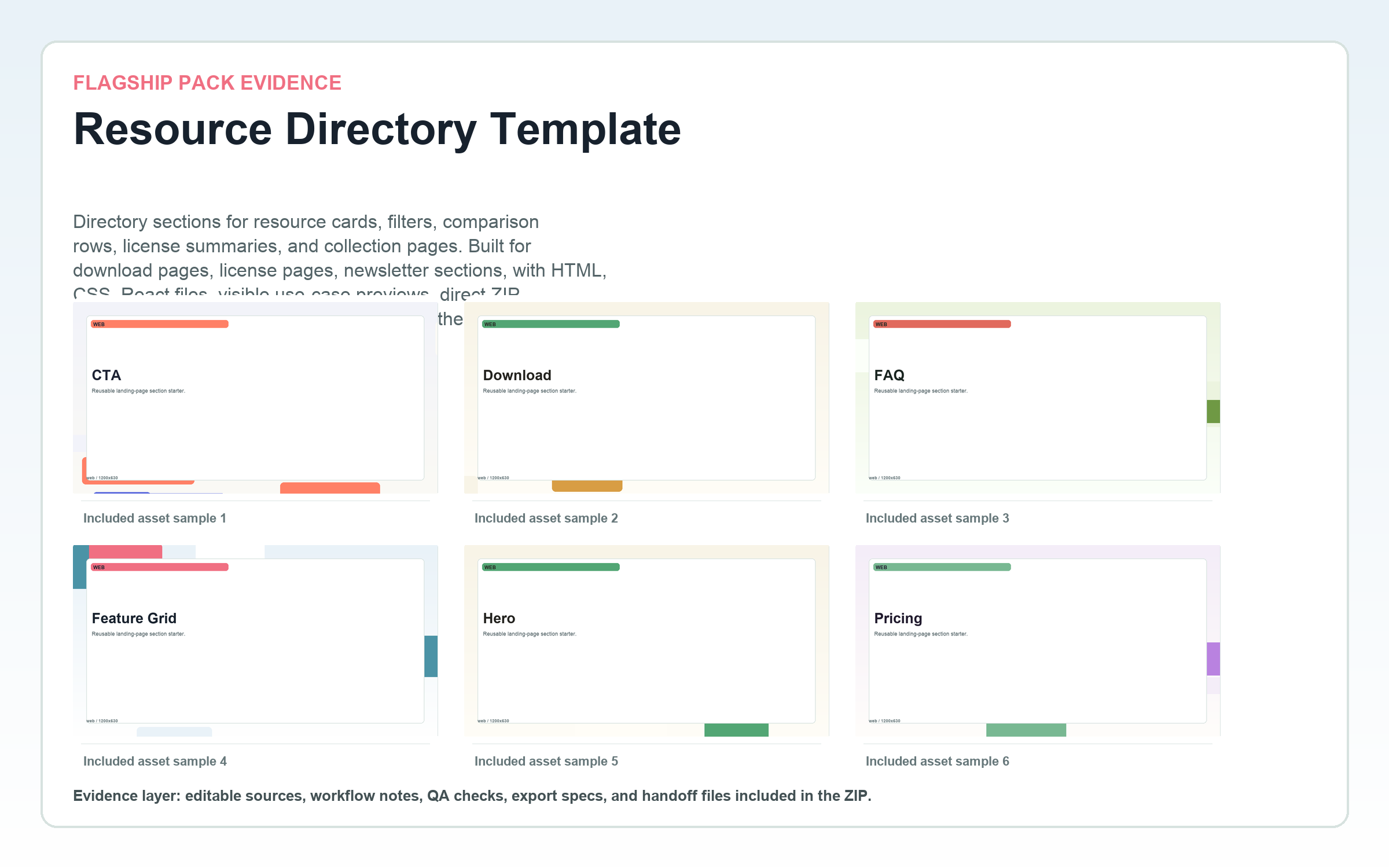Click 'Reusable landing-page section starter' under Hero

click(x=530, y=634)
